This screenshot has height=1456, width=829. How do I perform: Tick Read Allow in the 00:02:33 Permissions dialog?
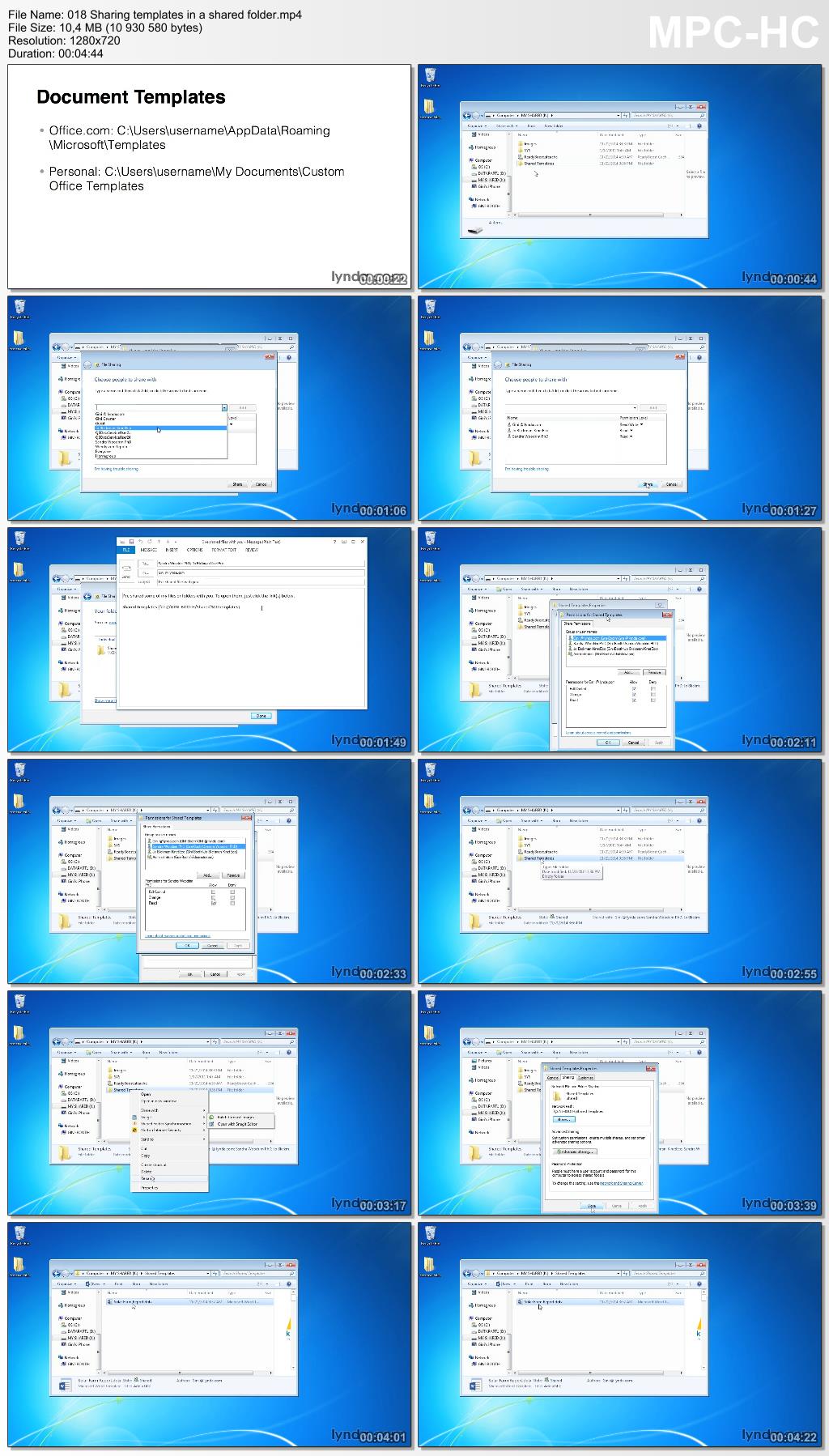[213, 903]
